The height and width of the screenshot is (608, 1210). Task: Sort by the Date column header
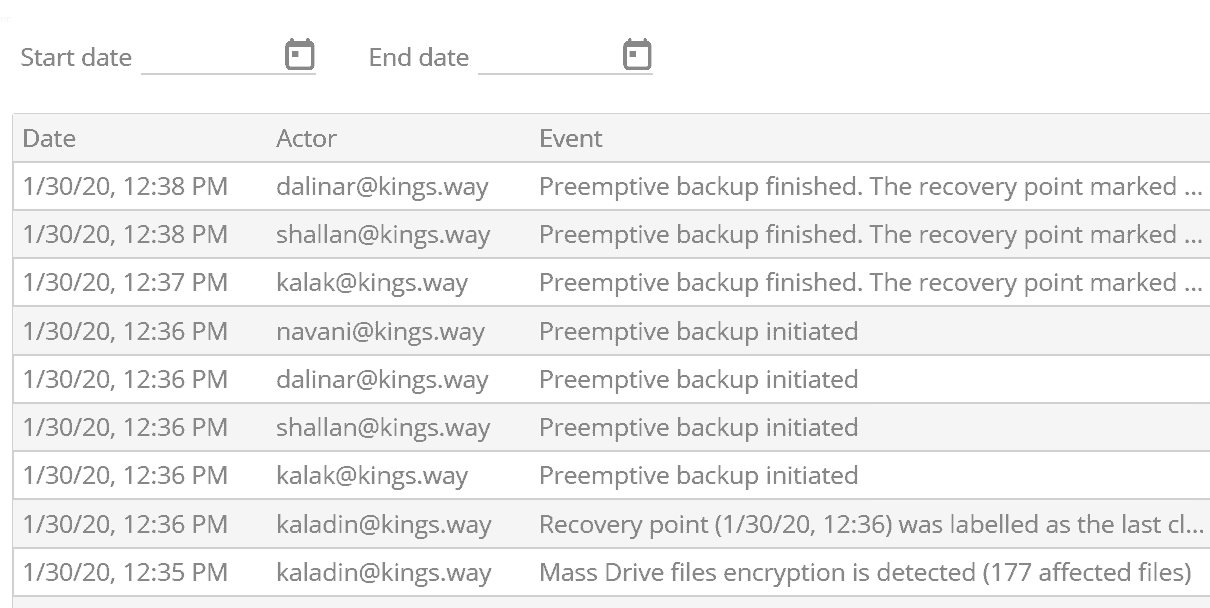[x=49, y=138]
